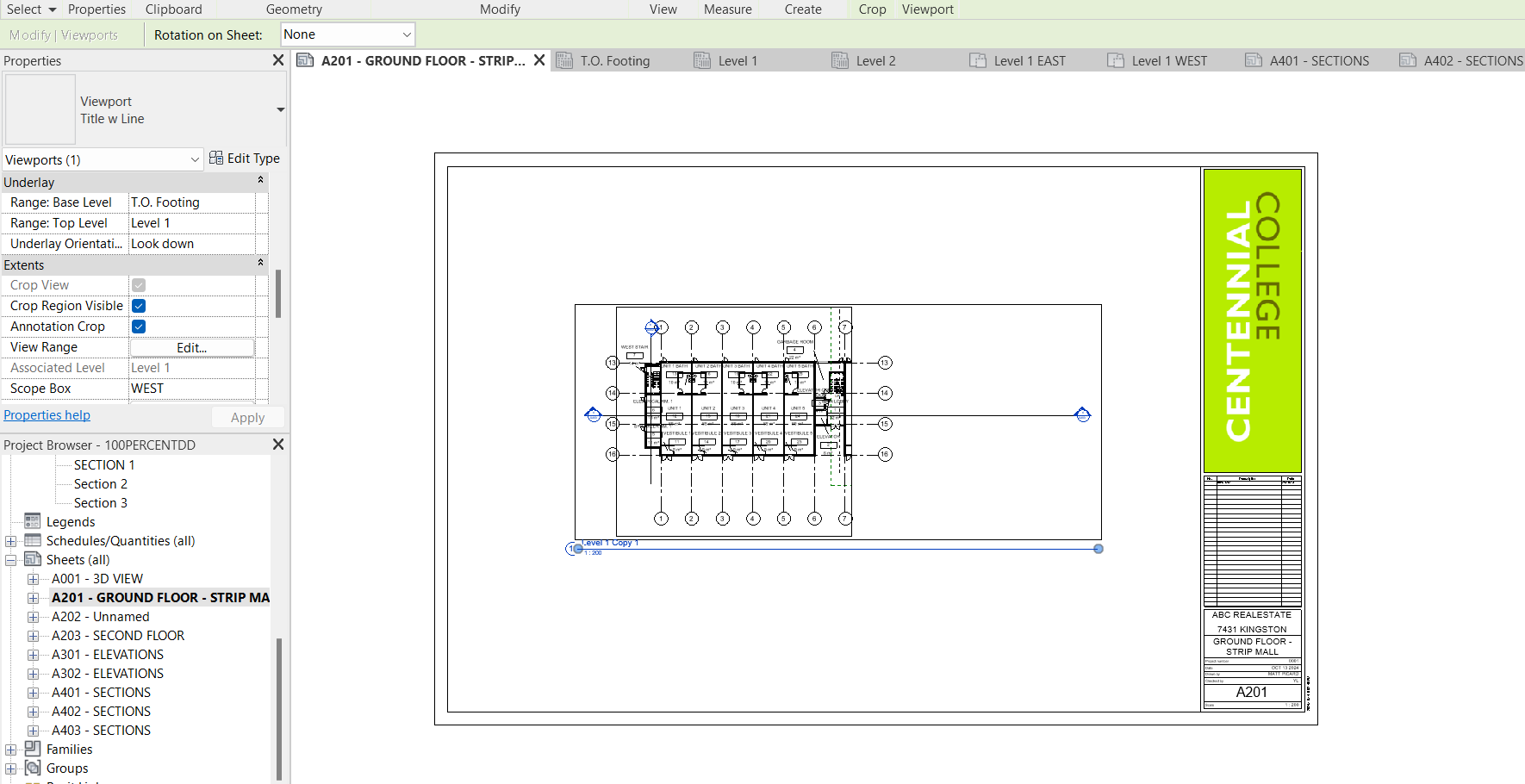Viewport: 1525px width, 784px height.
Task: Select the Legends icon in Project Browser
Action: coord(32,521)
